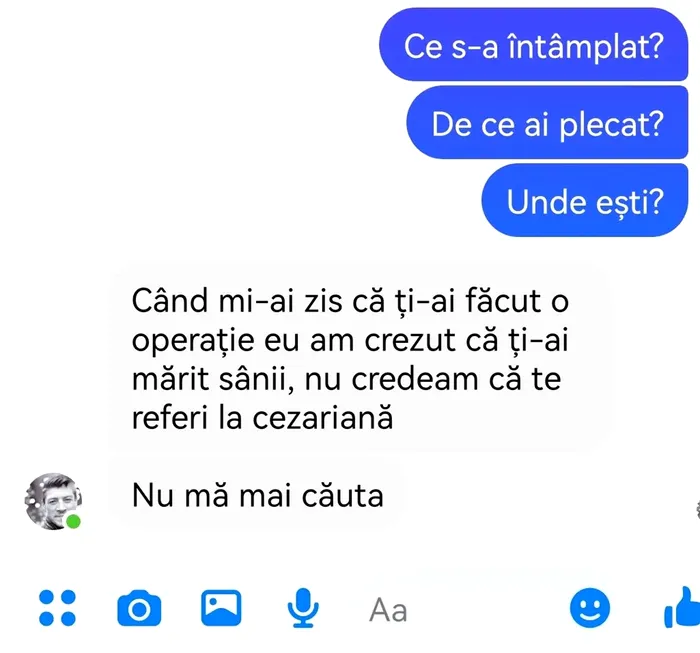The image size is (700, 653).
Task: Select the 'De ce ai plecat?' message bubble
Action: [x=547, y=122]
